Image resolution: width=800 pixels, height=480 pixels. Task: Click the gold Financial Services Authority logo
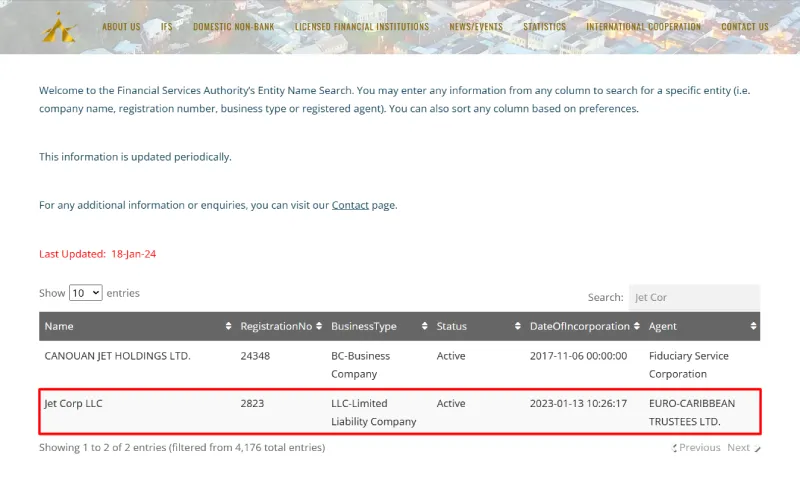coord(59,27)
